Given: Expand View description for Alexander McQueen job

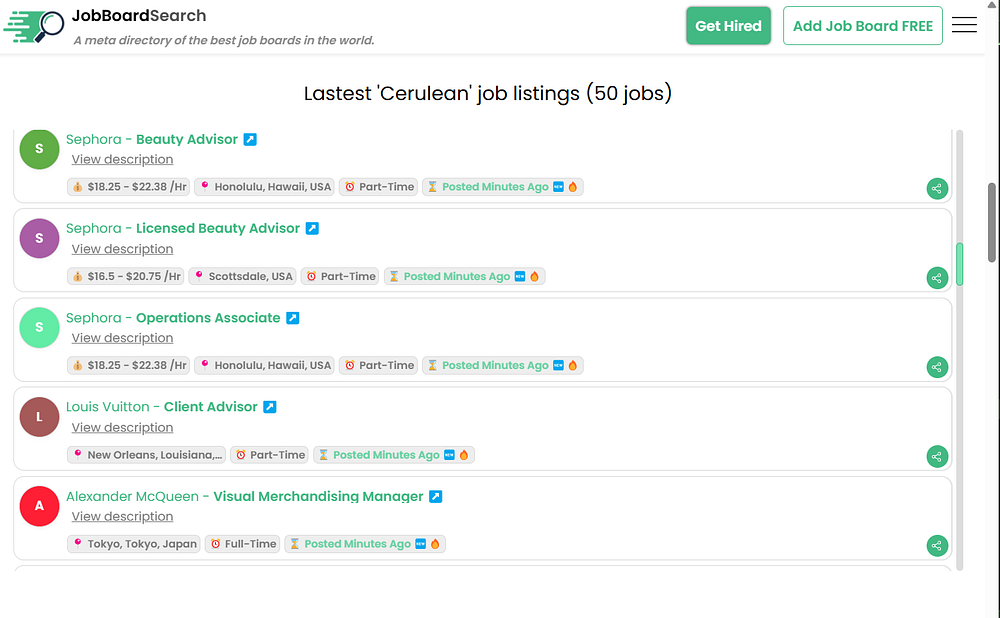Looking at the screenshot, I should [x=122, y=517].
